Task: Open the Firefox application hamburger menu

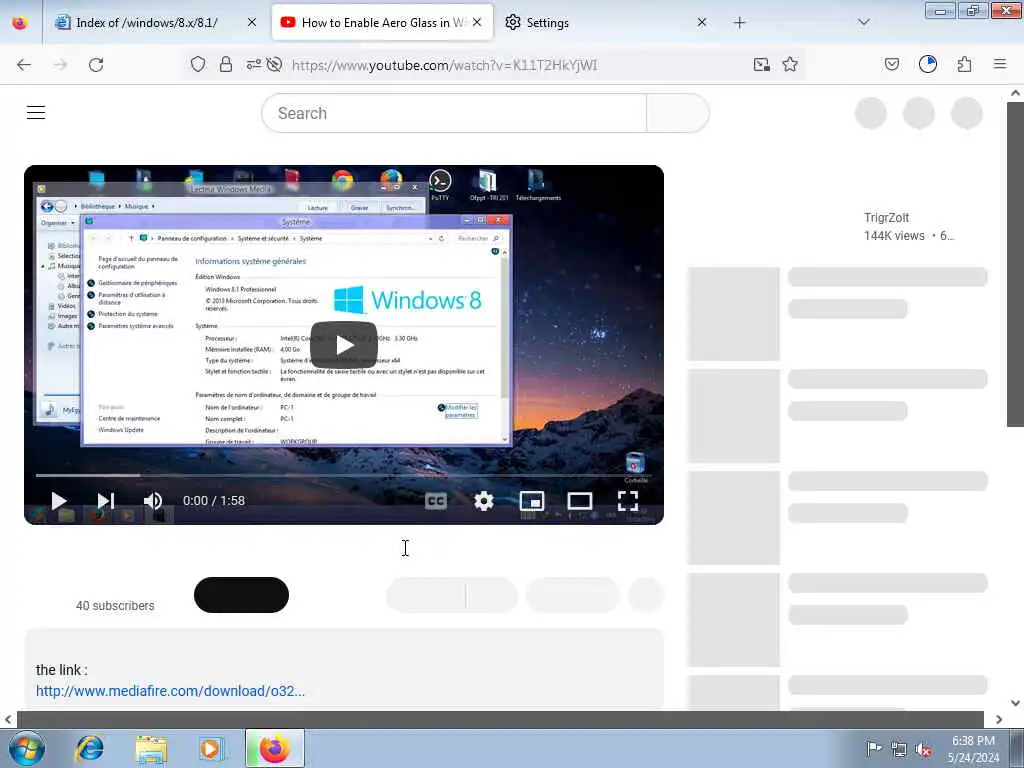Action: click(x=1000, y=64)
